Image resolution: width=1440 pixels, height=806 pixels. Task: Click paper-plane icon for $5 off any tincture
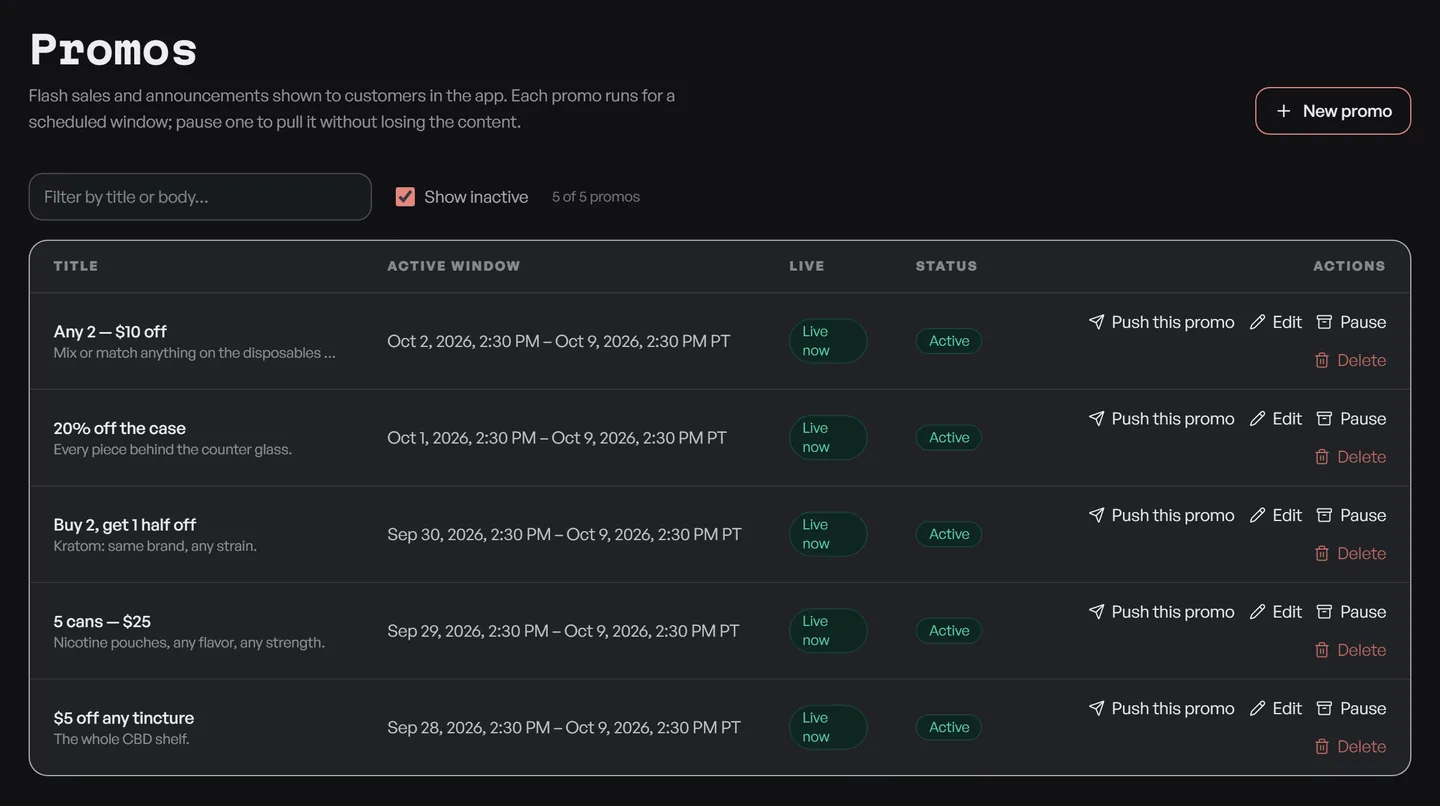(1097, 708)
